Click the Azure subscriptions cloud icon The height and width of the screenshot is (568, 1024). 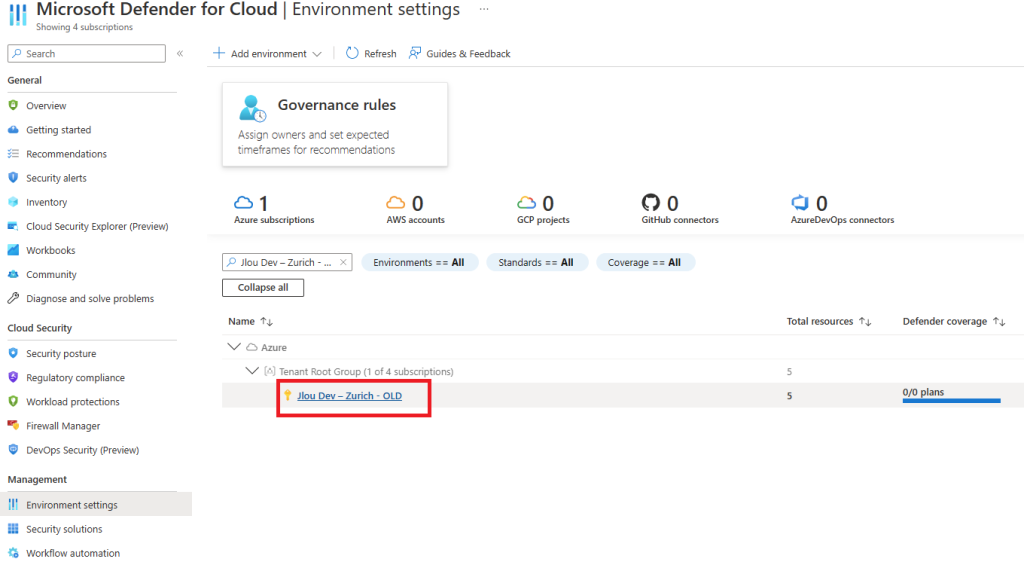[244, 202]
